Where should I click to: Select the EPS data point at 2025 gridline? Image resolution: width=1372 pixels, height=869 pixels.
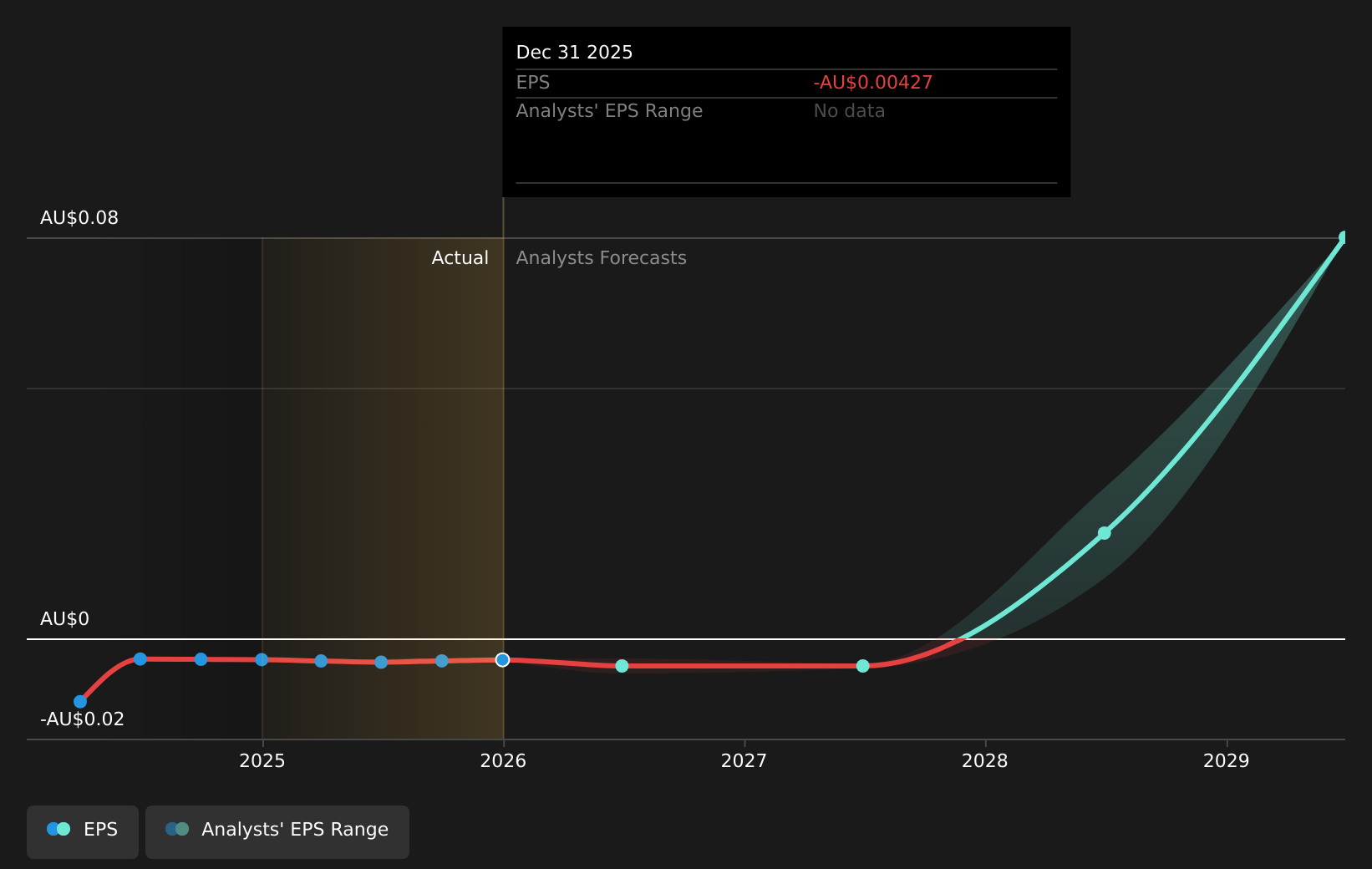[x=262, y=660]
